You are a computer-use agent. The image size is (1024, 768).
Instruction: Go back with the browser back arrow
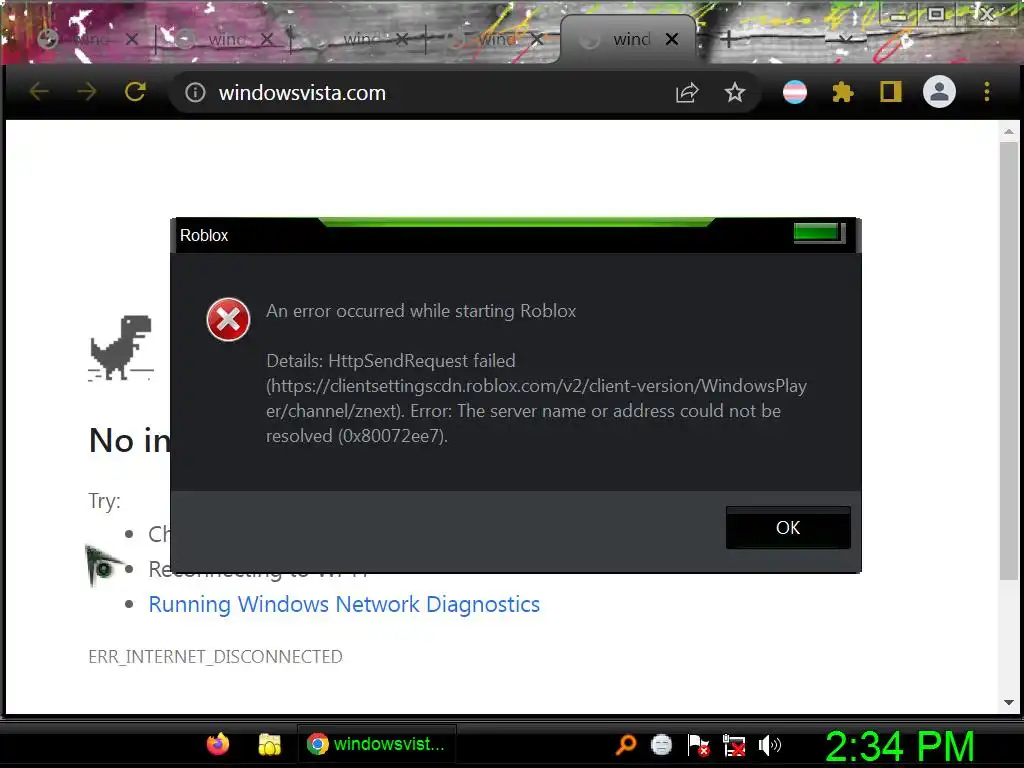click(40, 92)
